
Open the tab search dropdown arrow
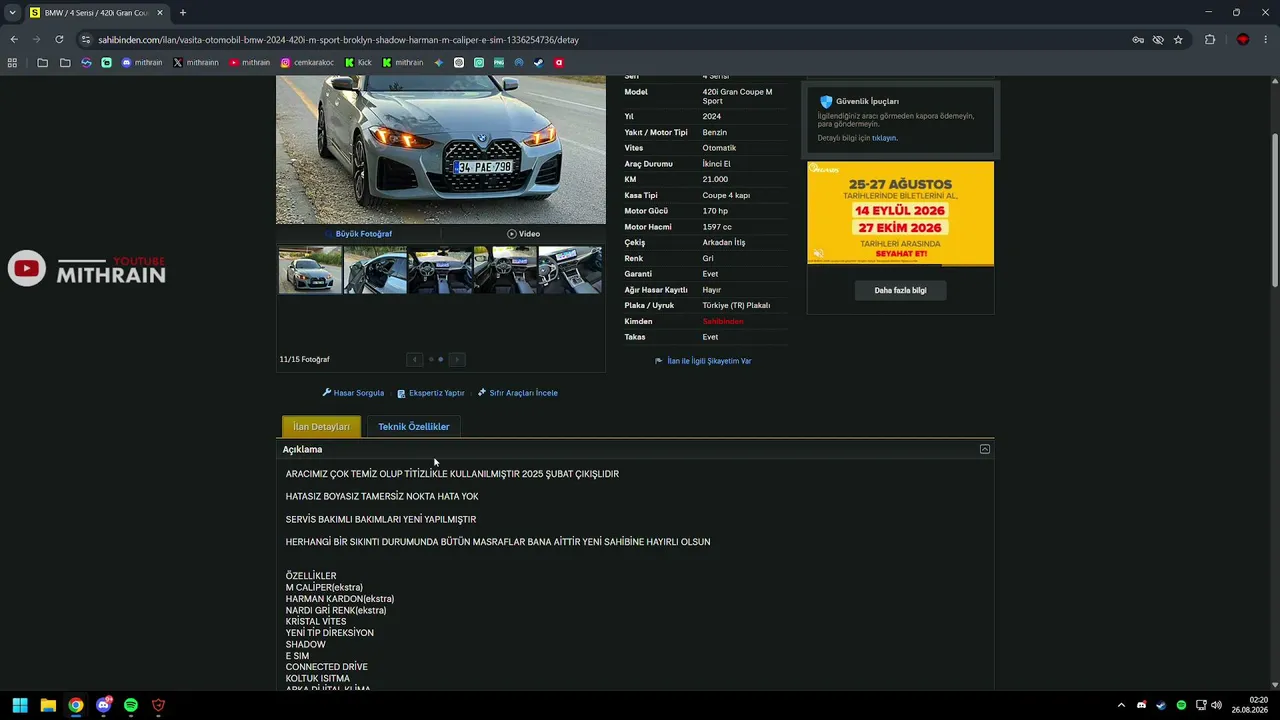click(x=12, y=13)
